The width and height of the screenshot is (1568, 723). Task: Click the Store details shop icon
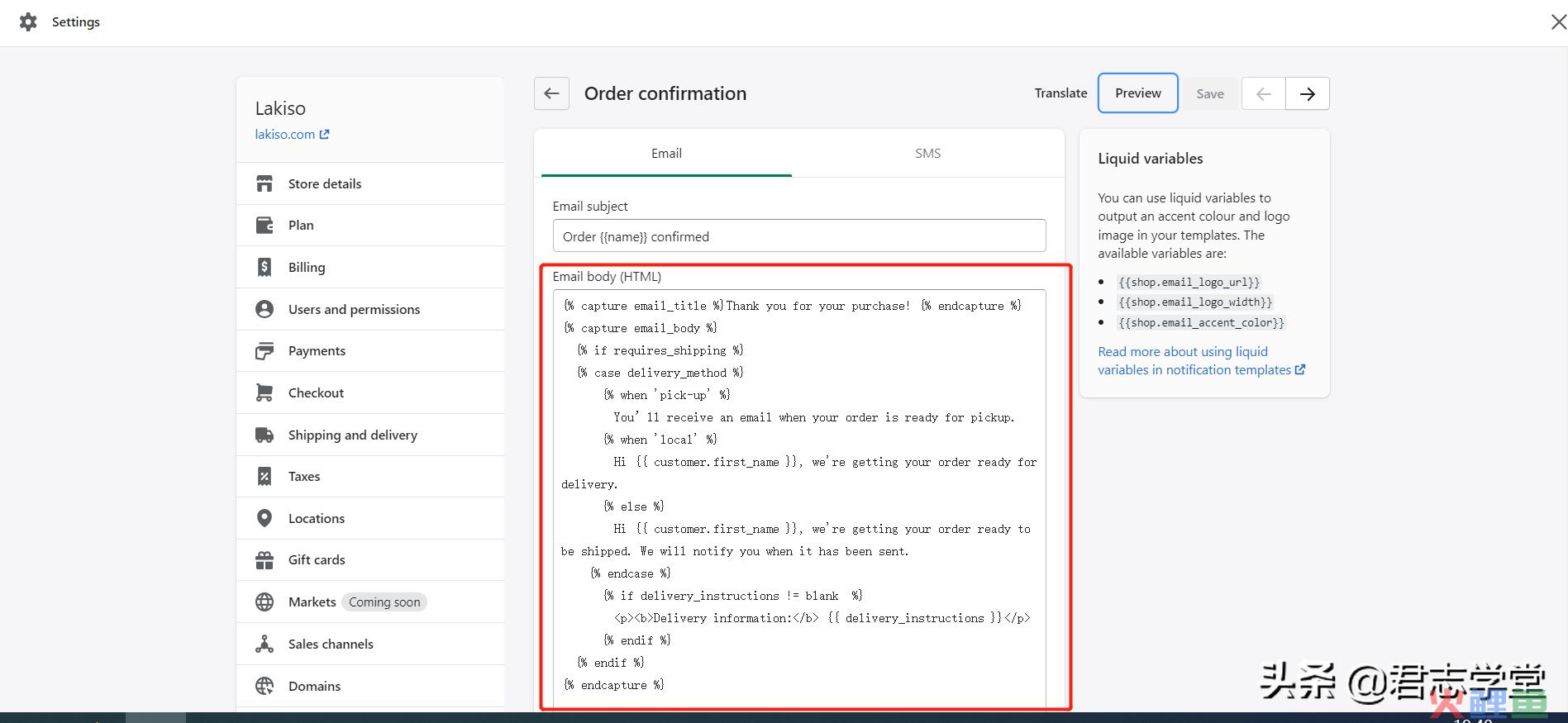pyautogui.click(x=265, y=183)
